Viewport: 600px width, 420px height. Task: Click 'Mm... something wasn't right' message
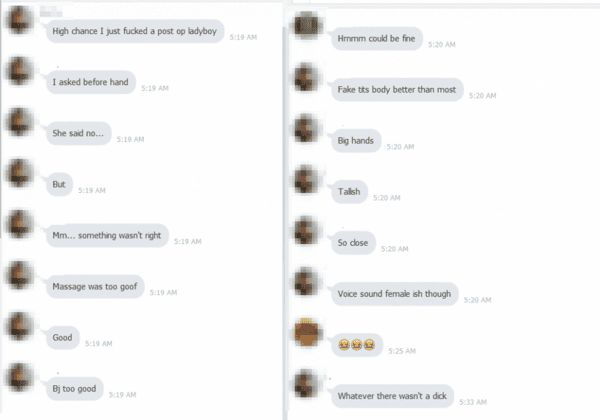click(107, 236)
